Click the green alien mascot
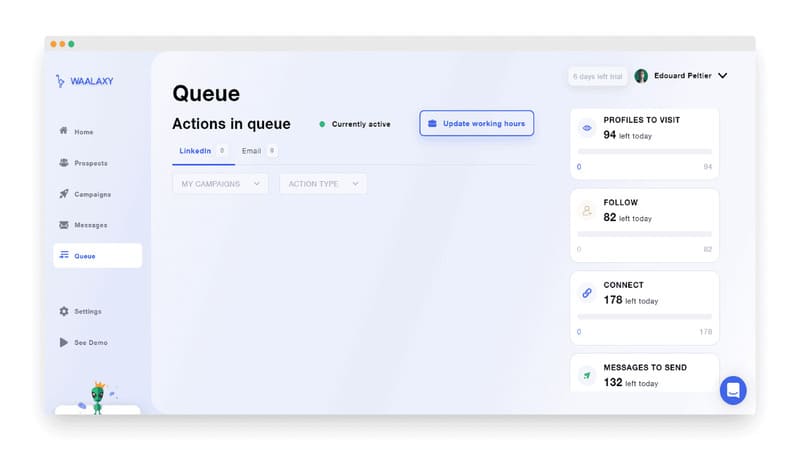The height and width of the screenshot is (450, 800). 98,397
